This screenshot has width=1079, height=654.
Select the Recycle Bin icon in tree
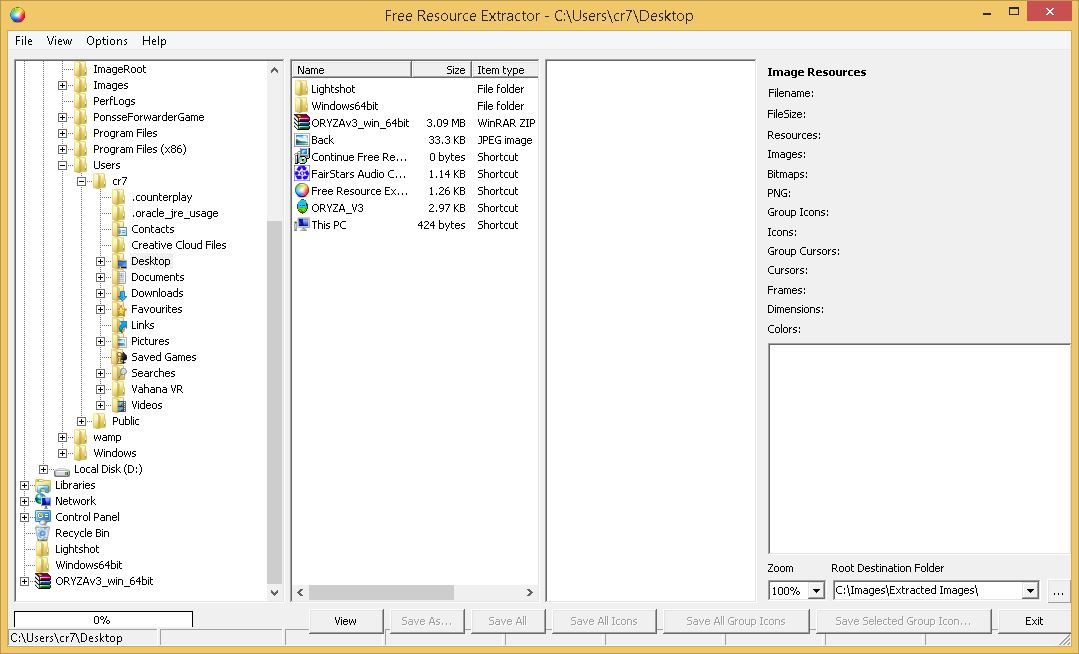[41, 532]
